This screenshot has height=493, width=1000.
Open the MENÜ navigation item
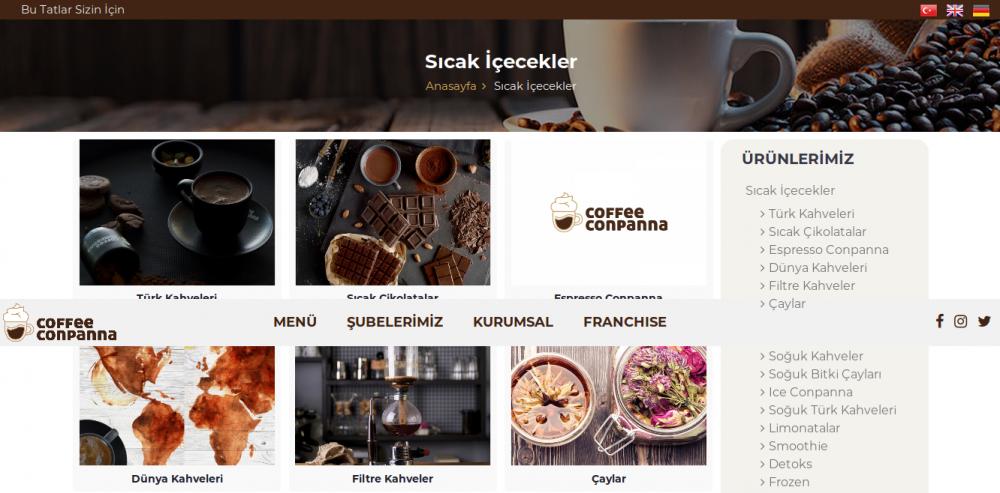tap(295, 322)
